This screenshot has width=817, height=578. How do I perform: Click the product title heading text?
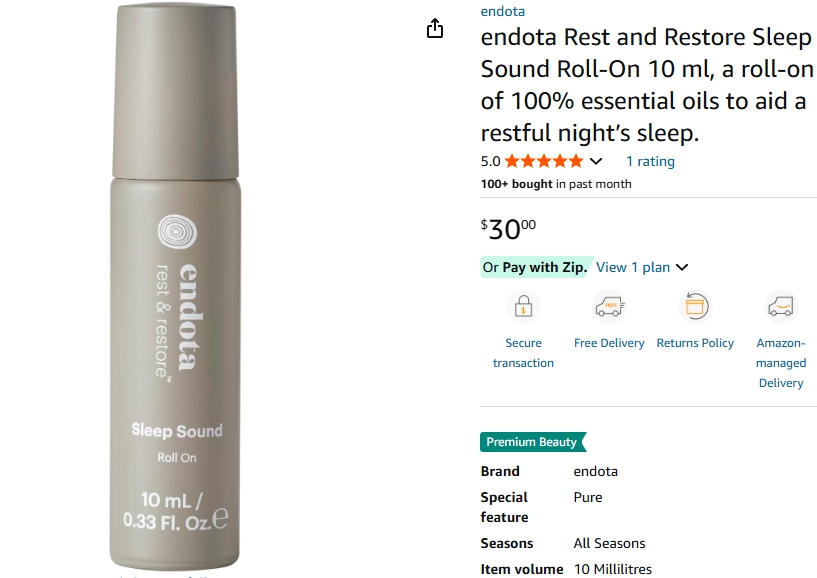pos(647,85)
